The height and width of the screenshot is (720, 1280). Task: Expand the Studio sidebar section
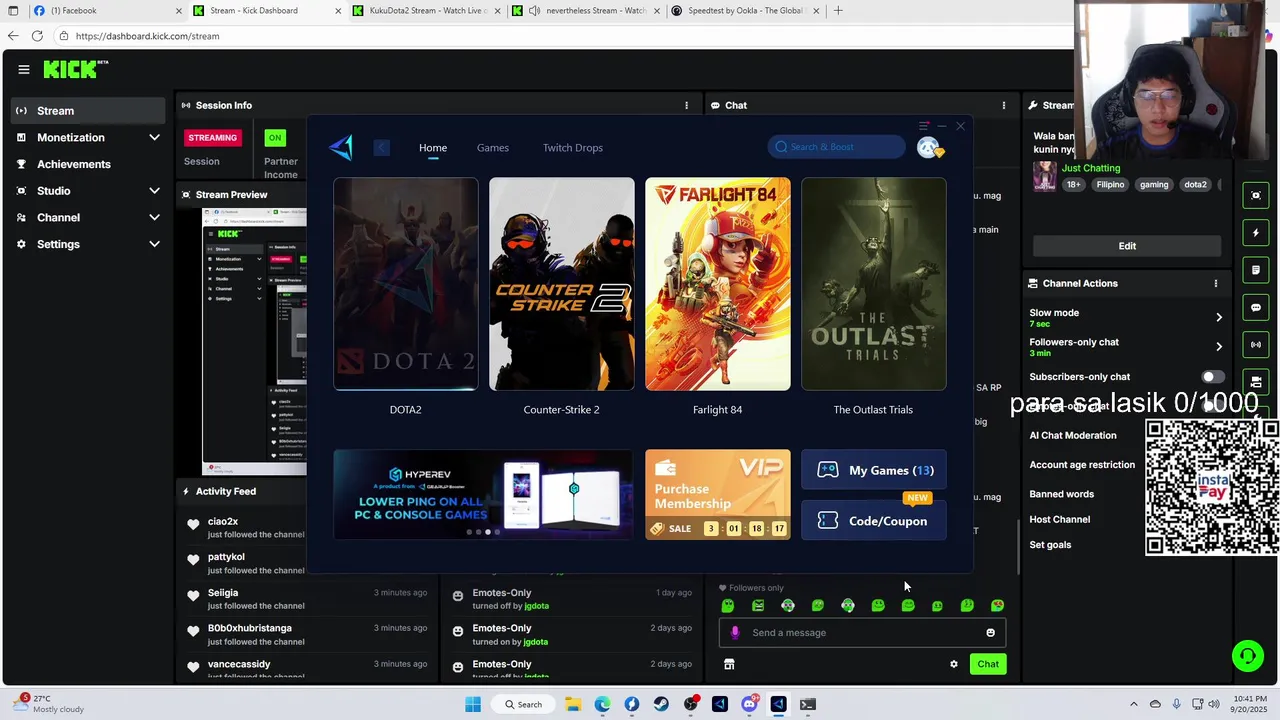click(x=154, y=191)
